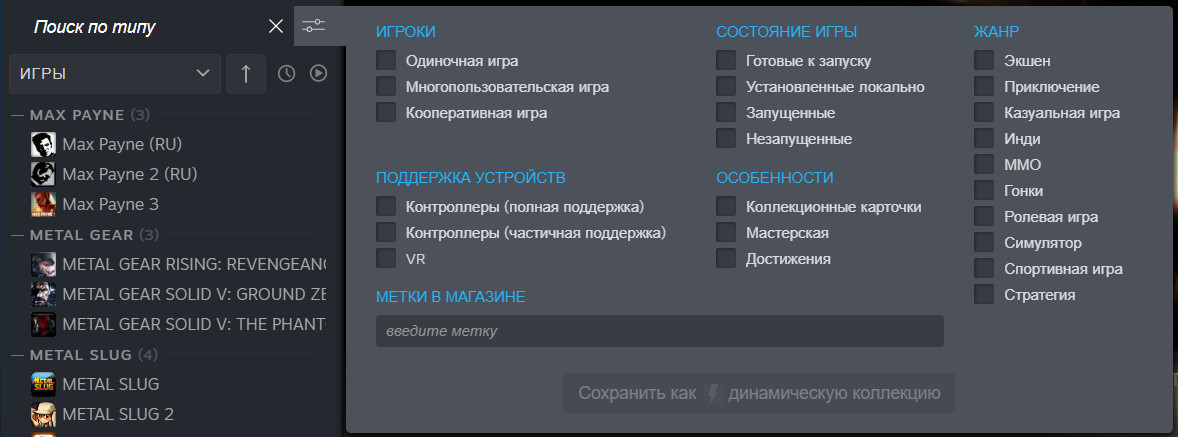Toggle sort order with the arrow button
Viewport: 1178px width, 437px height.
pyautogui.click(x=245, y=73)
